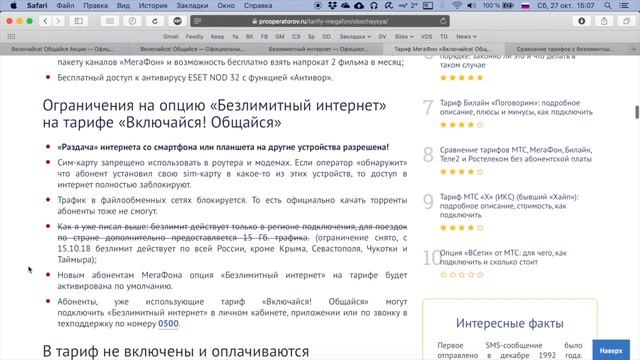Open the TD bookmark
Image resolution: width=640 pixels, height=360 pixels.
click(x=444, y=36)
